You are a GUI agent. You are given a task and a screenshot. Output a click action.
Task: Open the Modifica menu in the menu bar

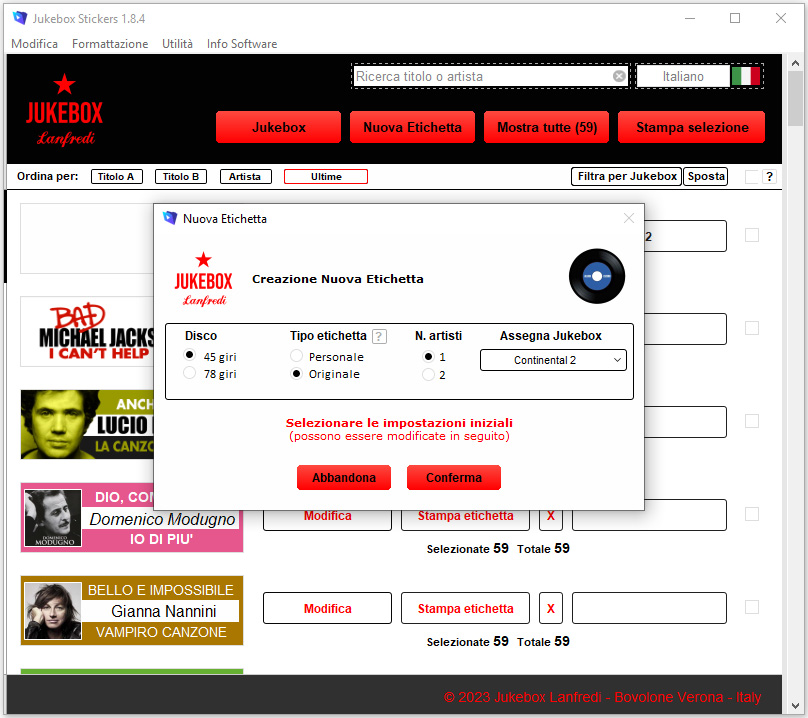point(35,44)
